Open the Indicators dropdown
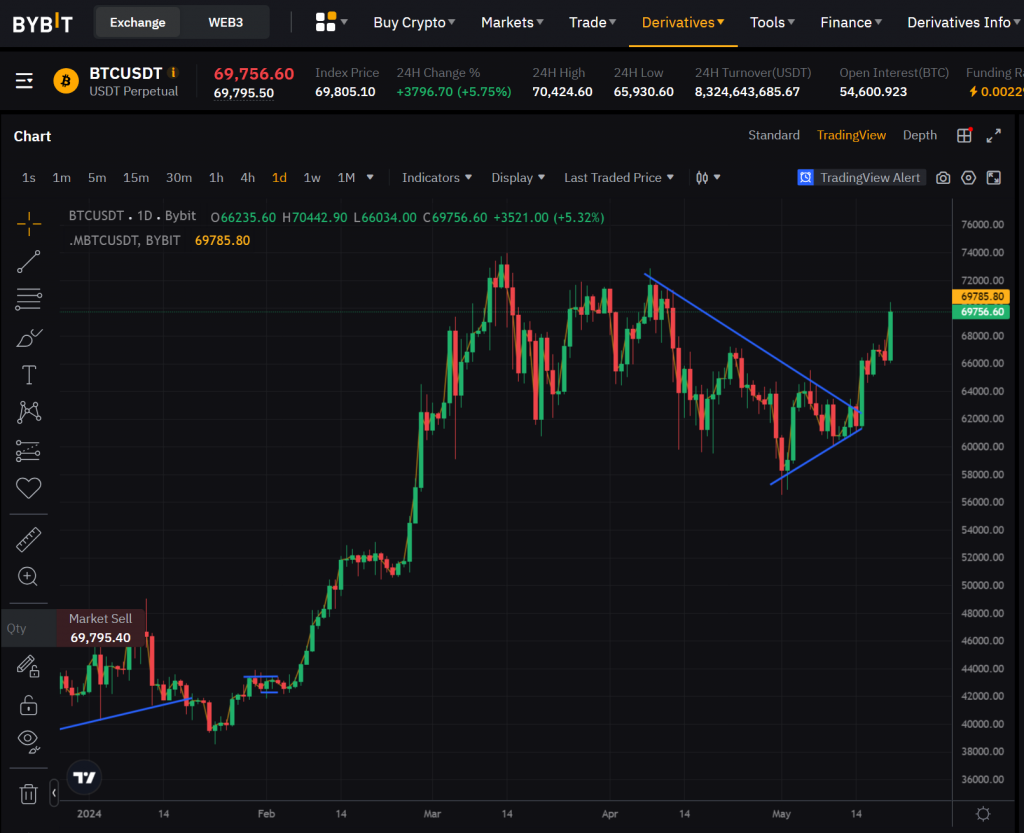 437,178
